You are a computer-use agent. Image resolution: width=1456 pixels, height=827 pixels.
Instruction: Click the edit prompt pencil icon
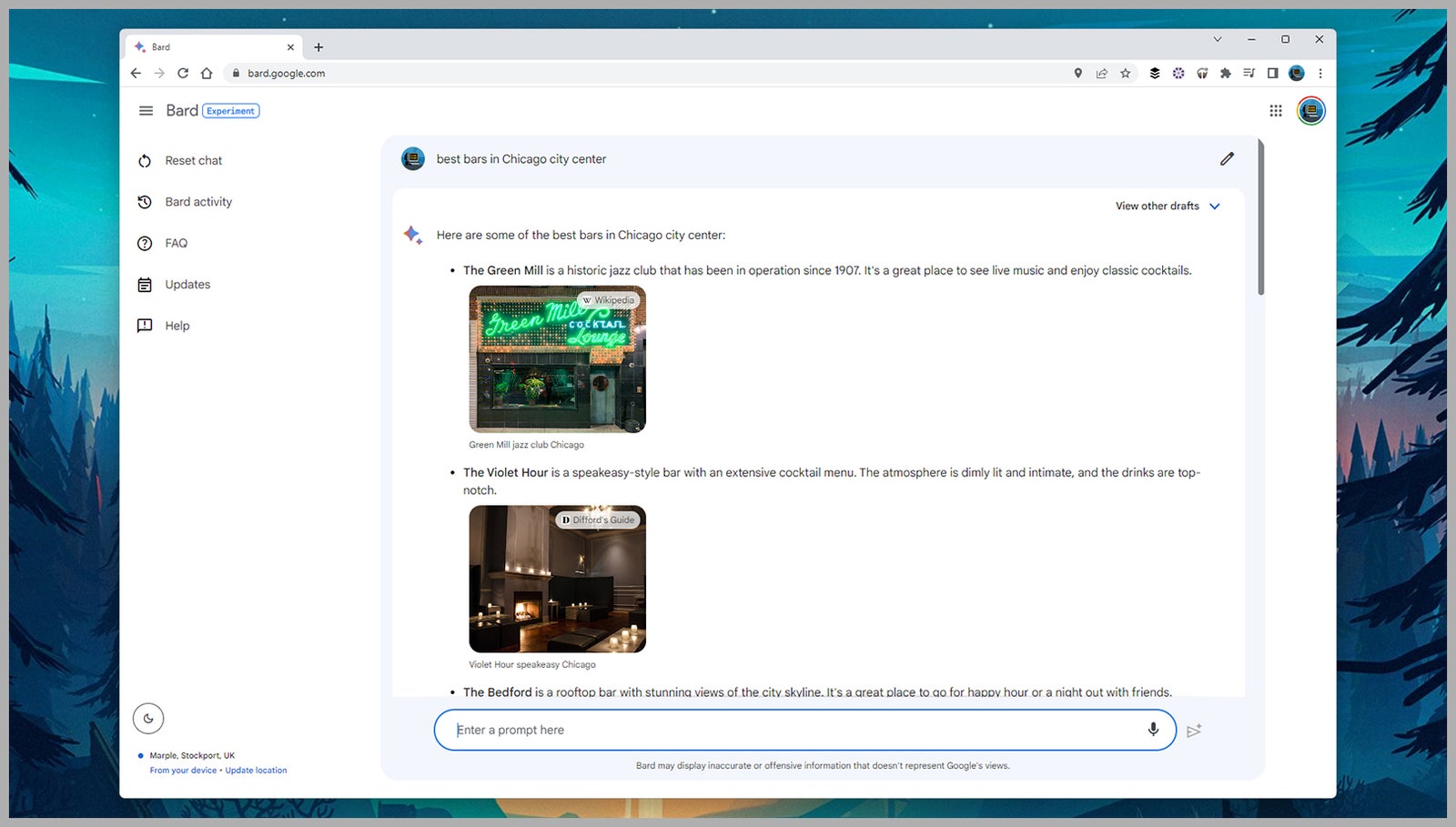click(x=1227, y=159)
